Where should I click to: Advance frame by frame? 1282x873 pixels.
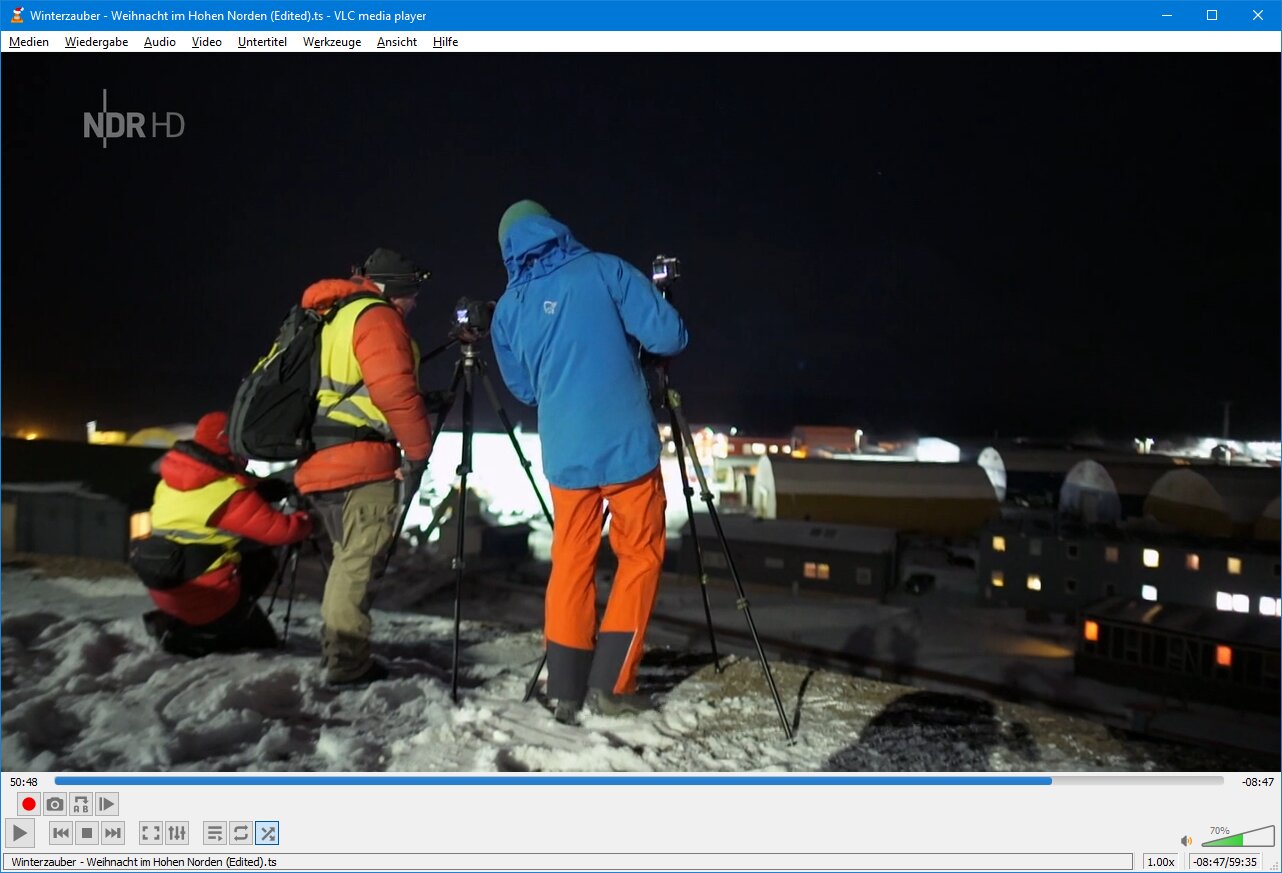click(107, 804)
